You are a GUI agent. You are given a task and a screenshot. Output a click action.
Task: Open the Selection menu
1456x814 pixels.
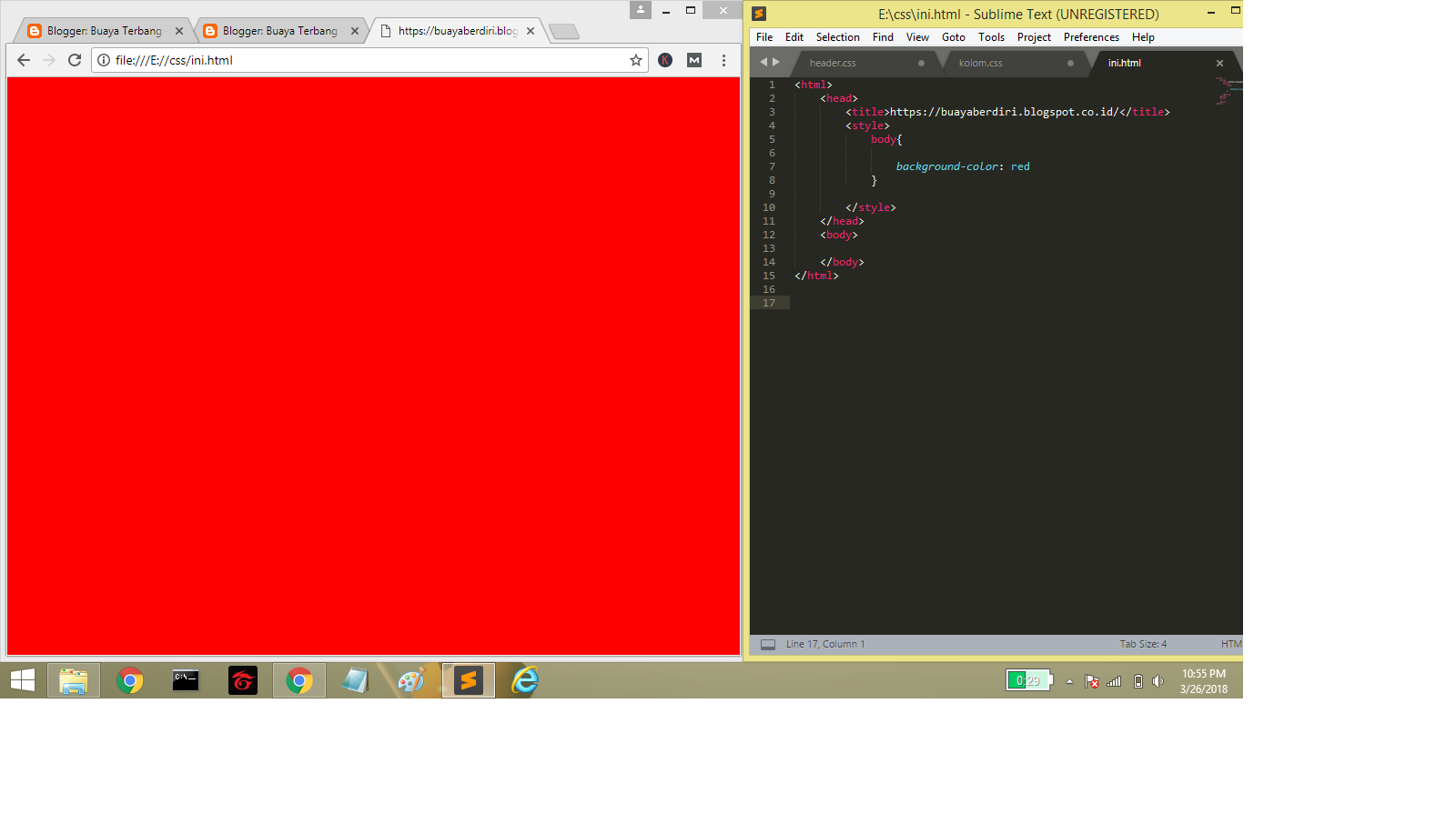(838, 37)
